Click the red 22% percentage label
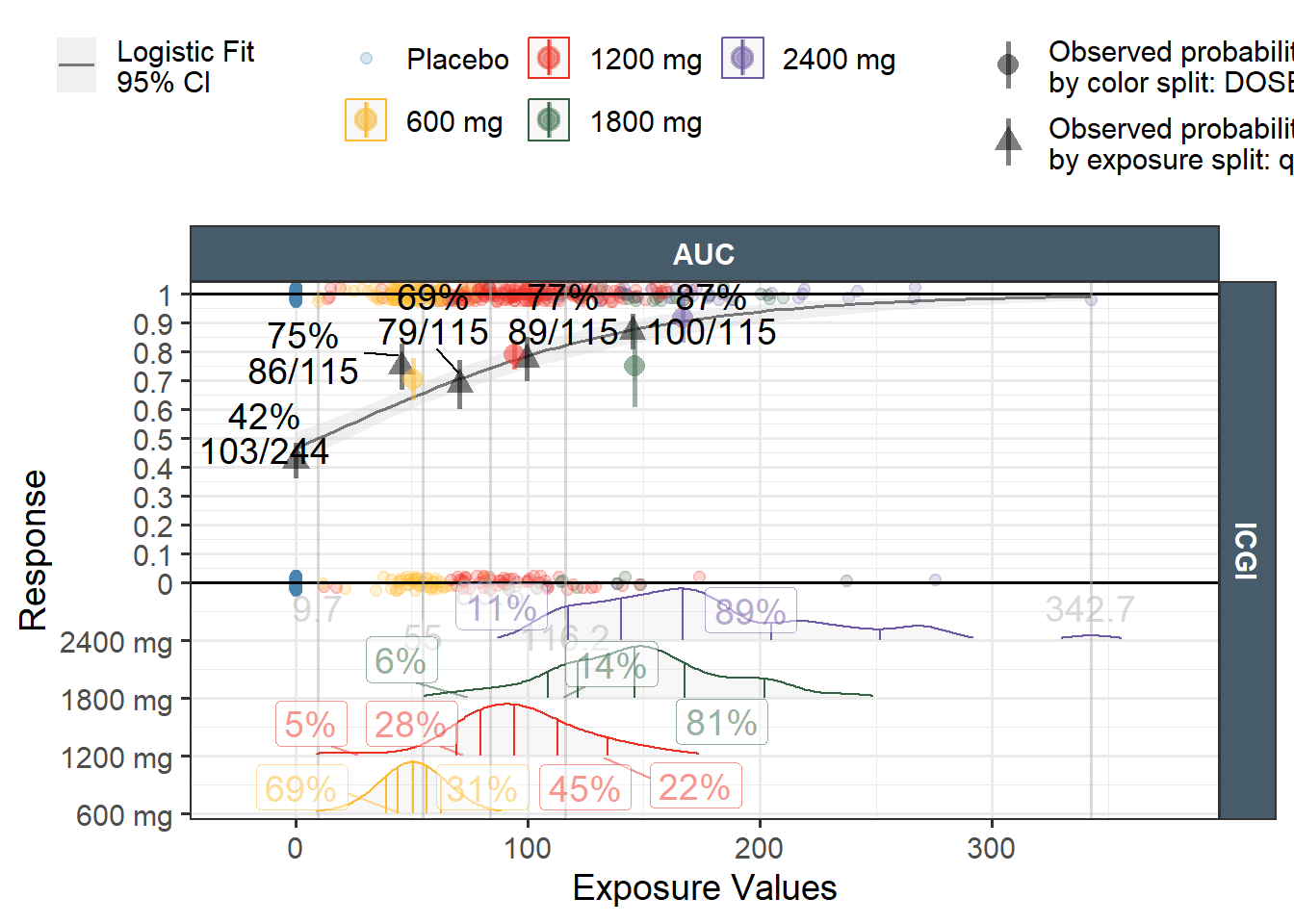 695,787
